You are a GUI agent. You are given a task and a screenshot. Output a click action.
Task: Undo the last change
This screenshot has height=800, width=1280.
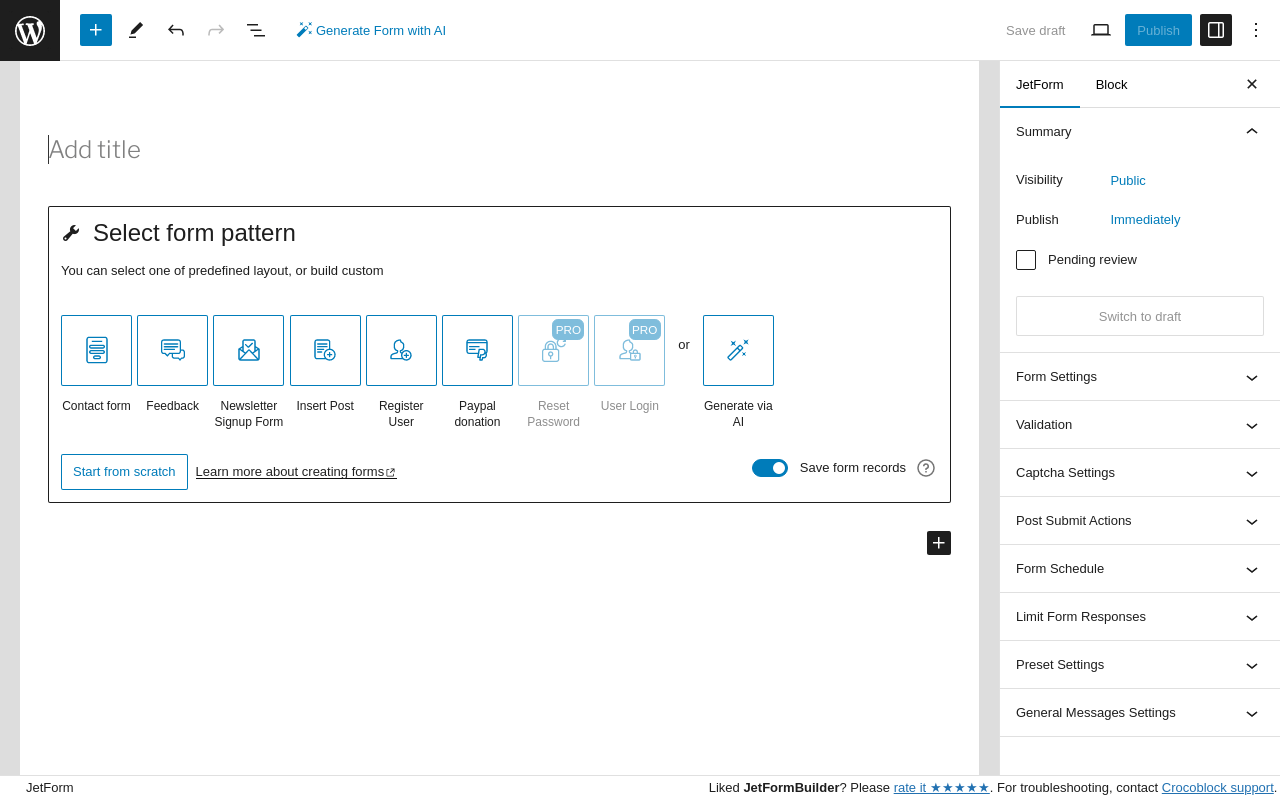click(176, 30)
